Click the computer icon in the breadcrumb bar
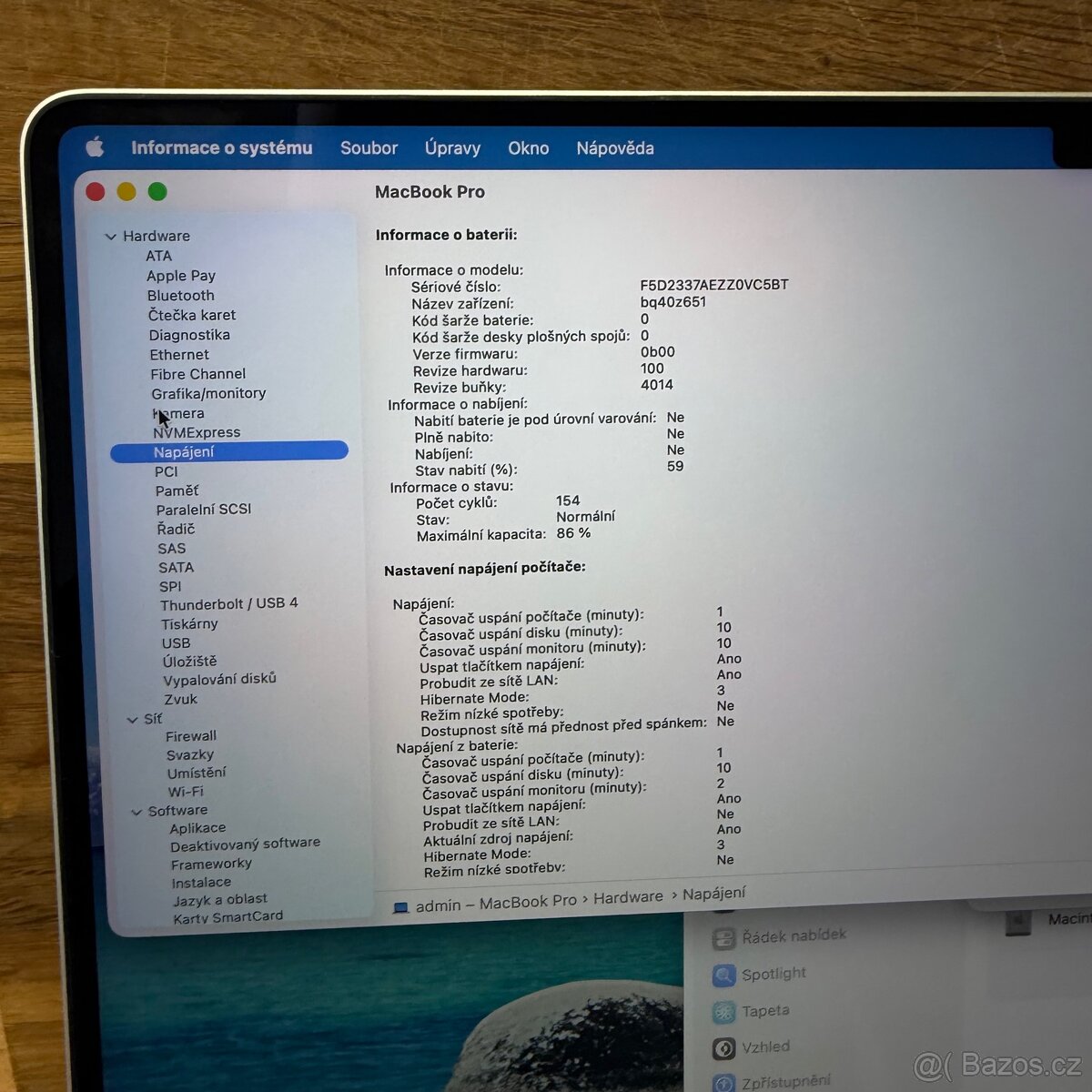Screen dimensions: 1092x1092 click(x=400, y=905)
